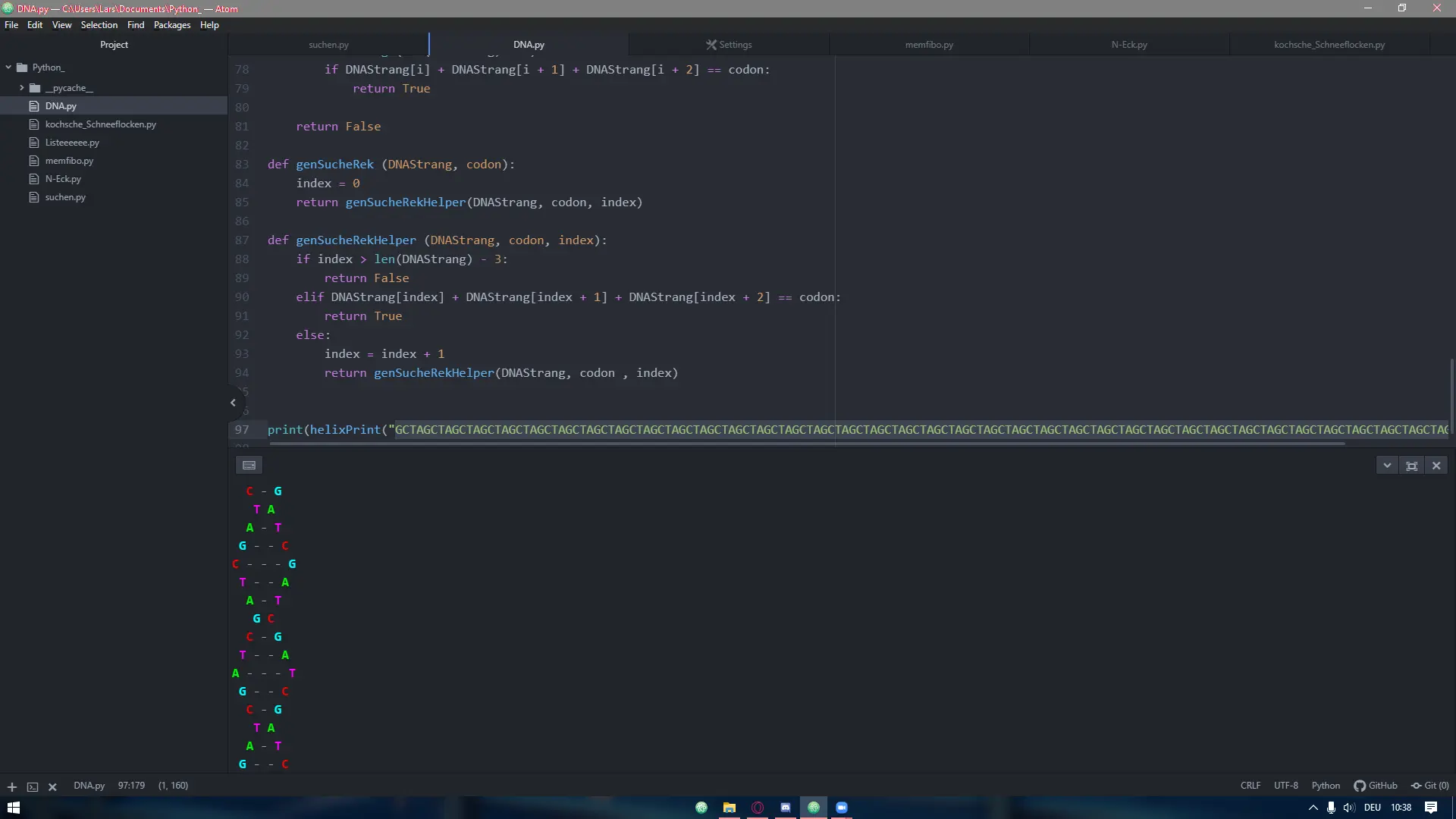
Task: Click the Project panel header
Action: pos(114,45)
